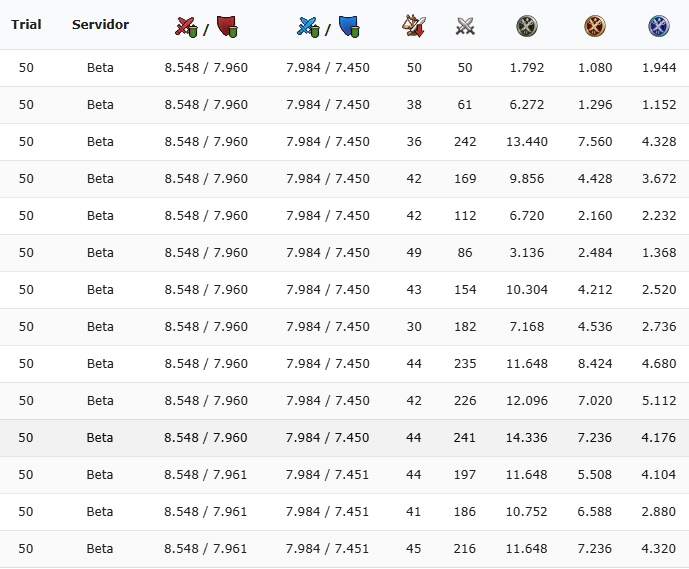Click the blue sword attack icon in header
689x569 pixels.
tap(308, 27)
